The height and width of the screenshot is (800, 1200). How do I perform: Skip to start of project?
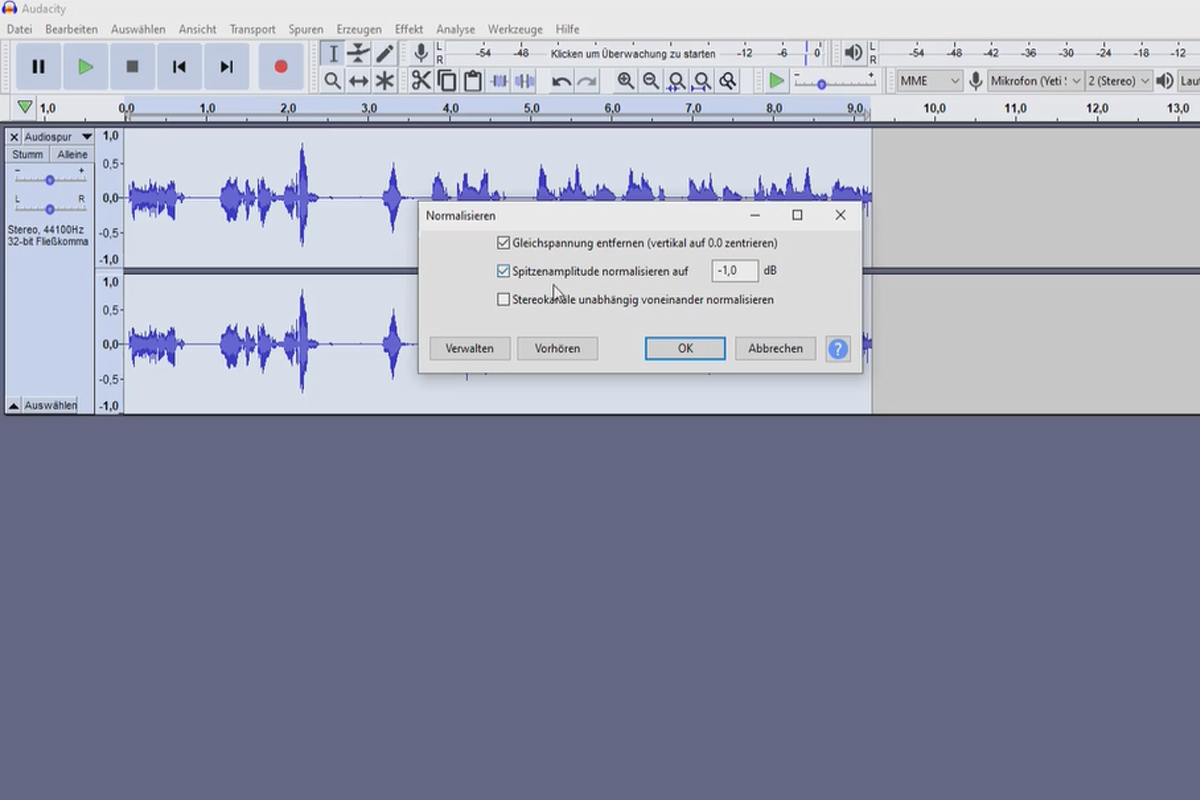pyautogui.click(x=179, y=67)
